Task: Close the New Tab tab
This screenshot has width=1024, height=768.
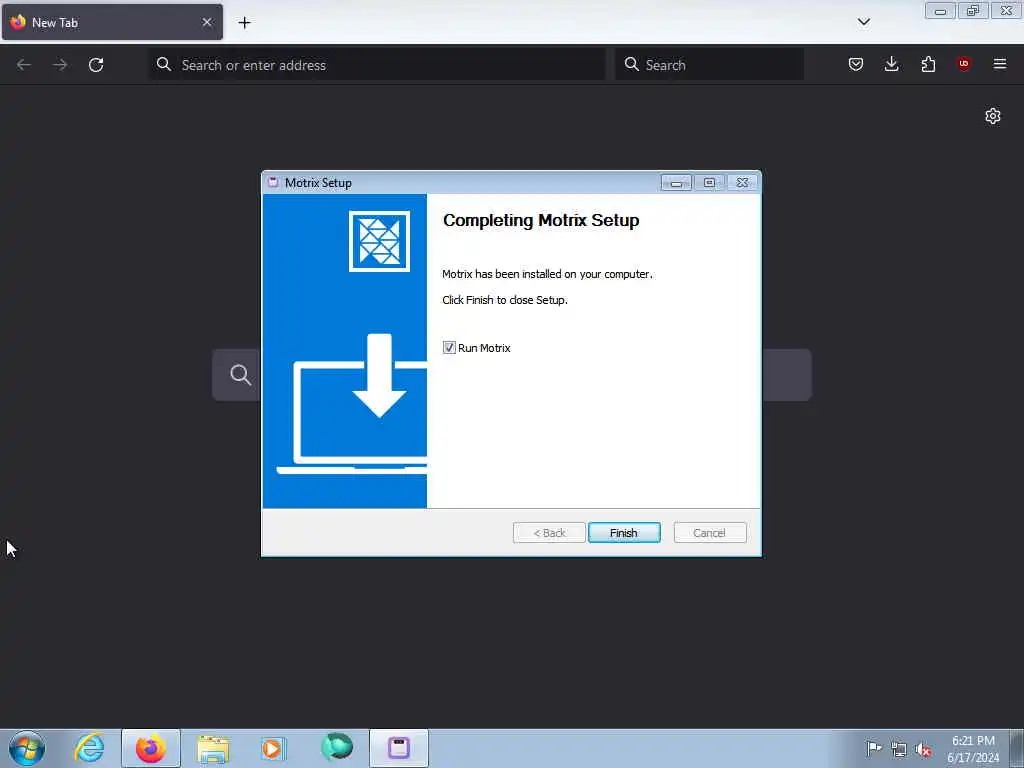Action: click(x=207, y=22)
